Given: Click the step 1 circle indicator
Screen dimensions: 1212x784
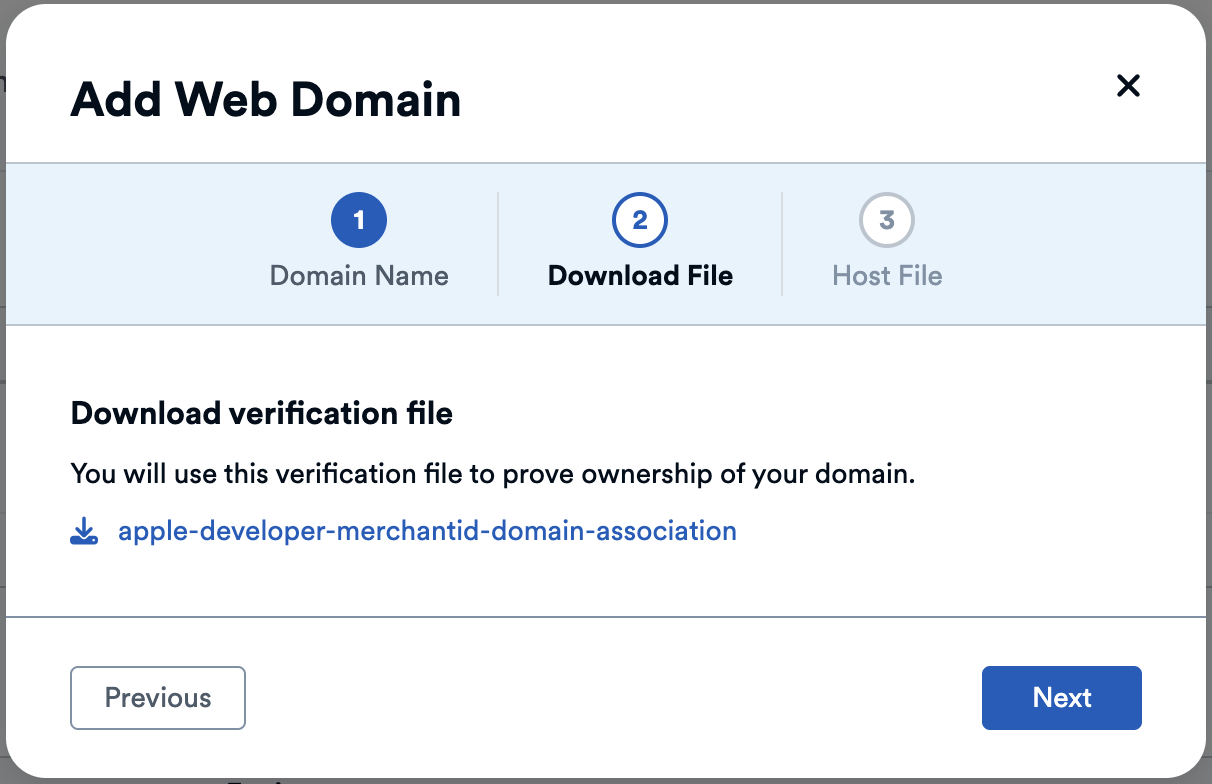Looking at the screenshot, I should (359, 220).
